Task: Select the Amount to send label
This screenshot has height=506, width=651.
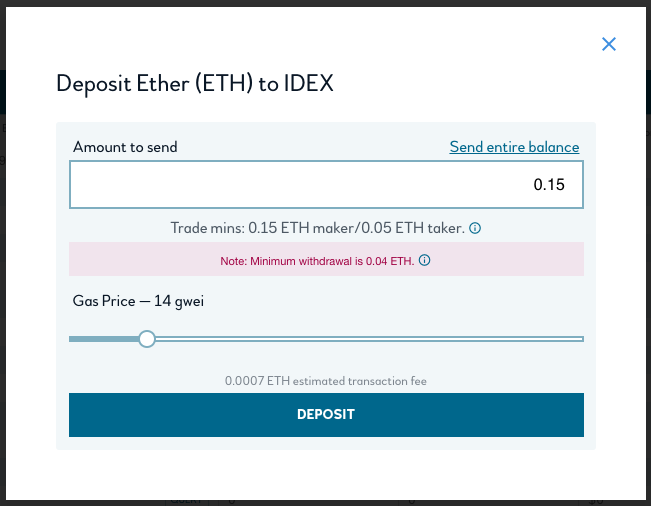Action: (125, 147)
